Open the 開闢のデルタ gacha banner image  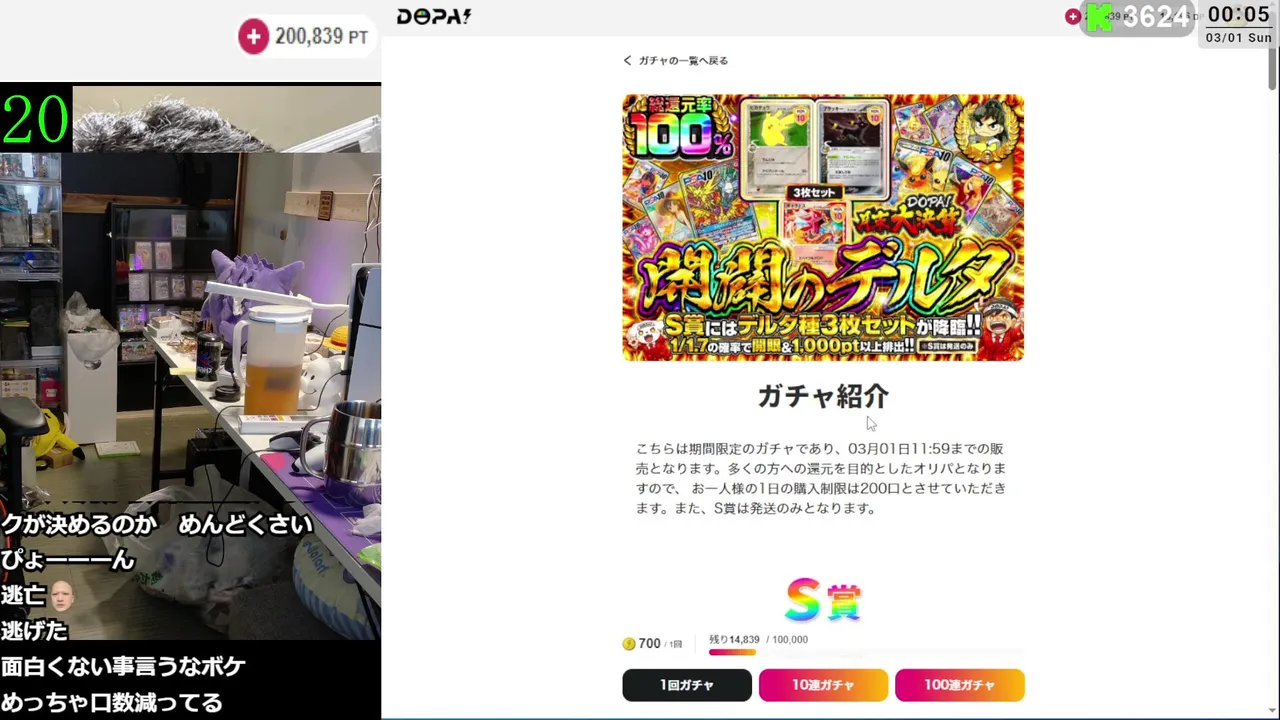(823, 227)
